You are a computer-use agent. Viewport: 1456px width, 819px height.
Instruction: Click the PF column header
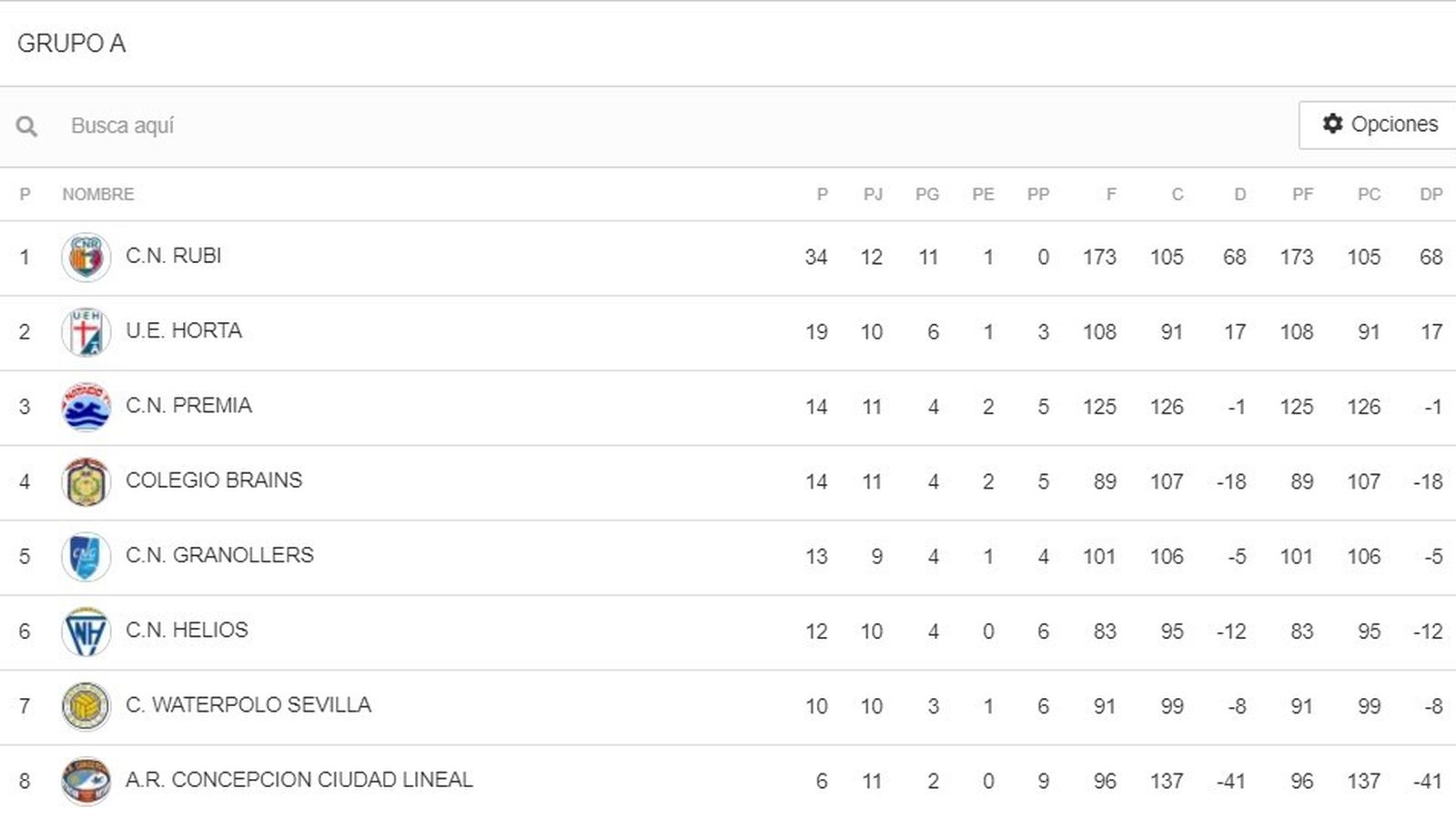pyautogui.click(x=1303, y=194)
